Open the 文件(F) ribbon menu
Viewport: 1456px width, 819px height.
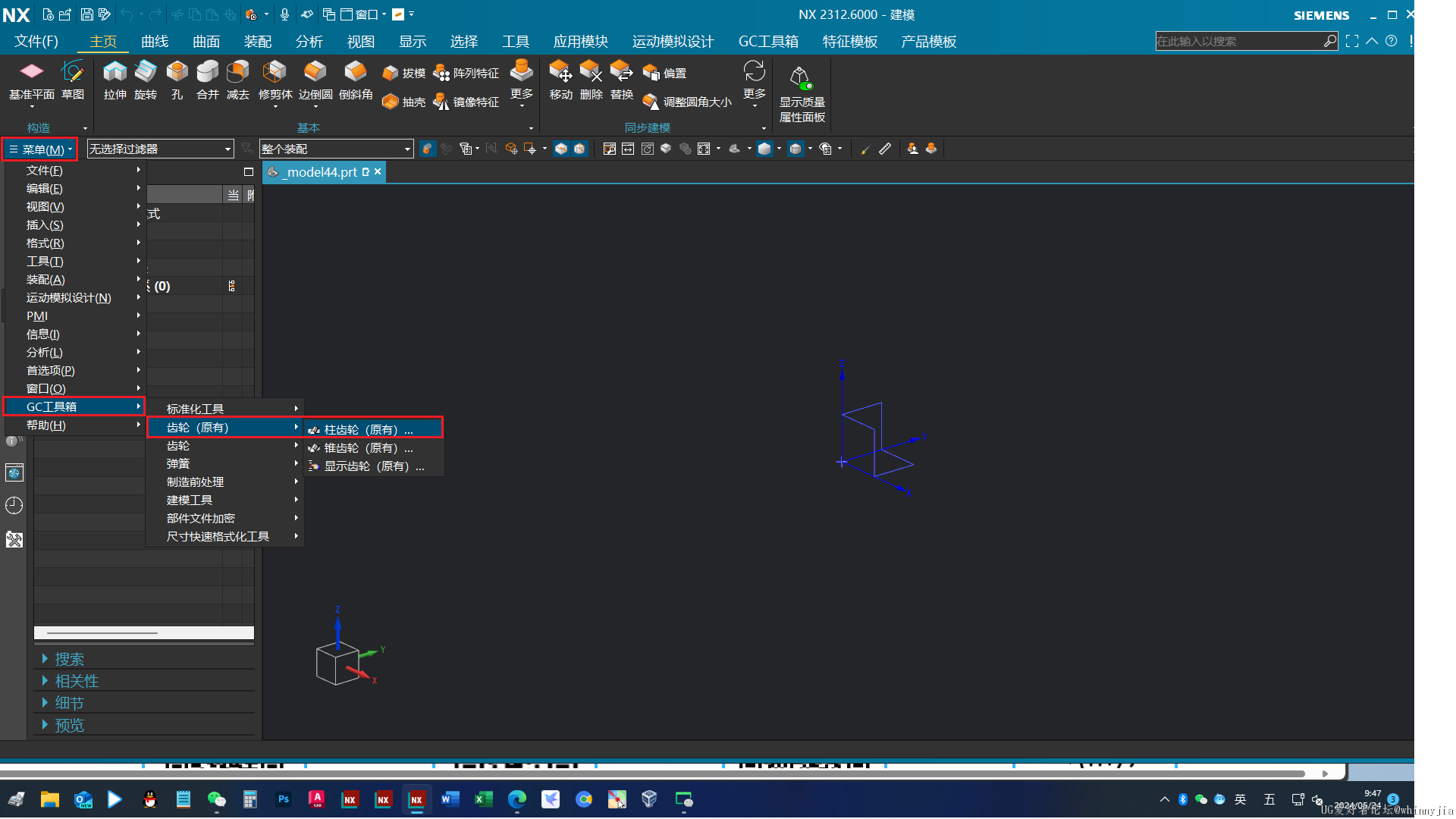pos(36,42)
